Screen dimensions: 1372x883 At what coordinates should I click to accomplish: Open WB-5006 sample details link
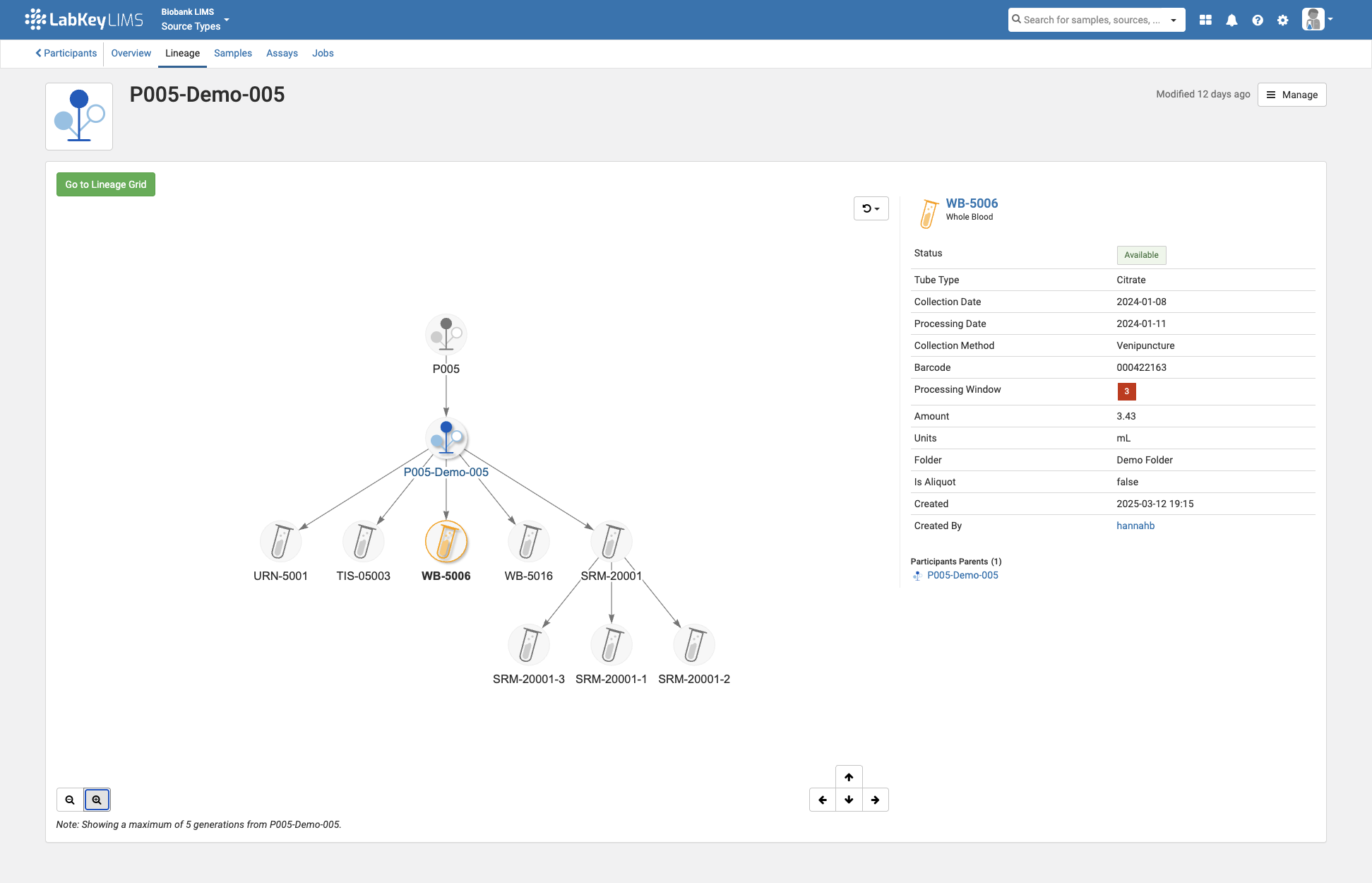coord(972,203)
